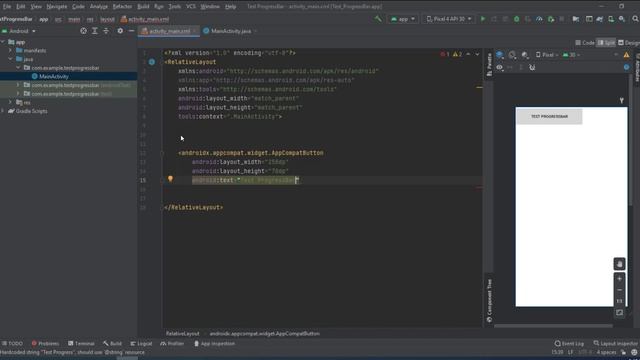
Task: Collapse the java folder
Action: (10, 59)
